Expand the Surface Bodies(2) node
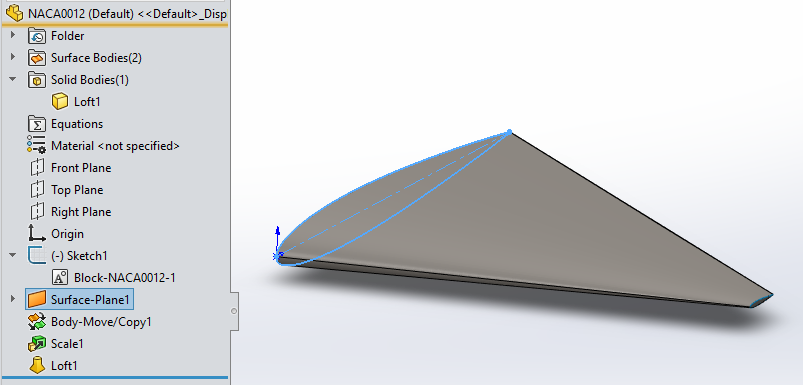This screenshot has height=385, width=803. (x=13, y=58)
